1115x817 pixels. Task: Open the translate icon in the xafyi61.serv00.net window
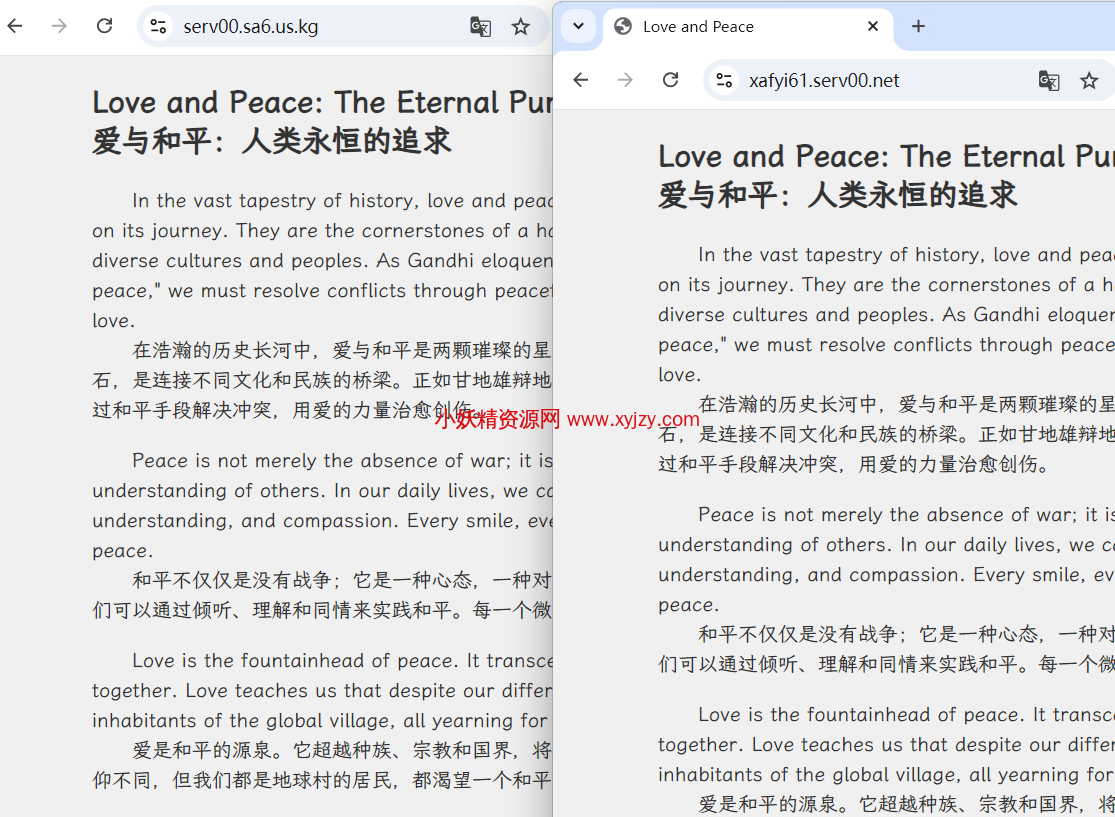click(x=1049, y=80)
